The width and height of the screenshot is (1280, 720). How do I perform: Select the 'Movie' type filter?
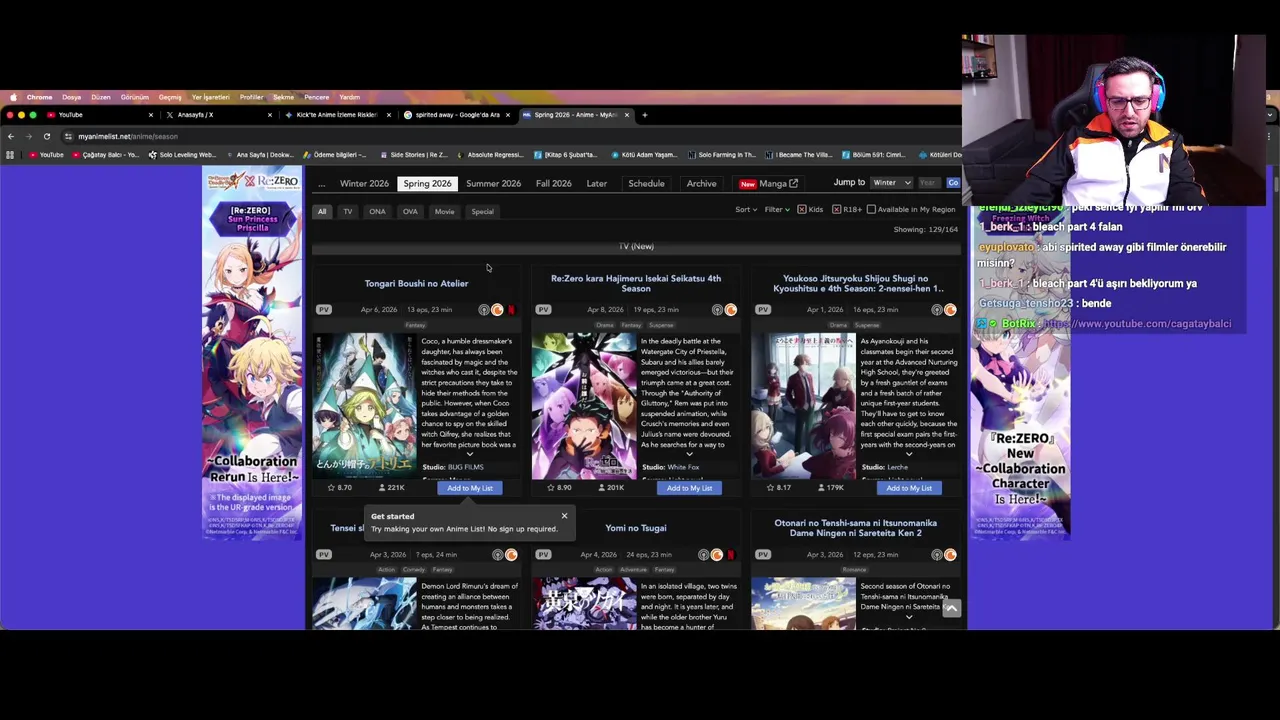(444, 212)
